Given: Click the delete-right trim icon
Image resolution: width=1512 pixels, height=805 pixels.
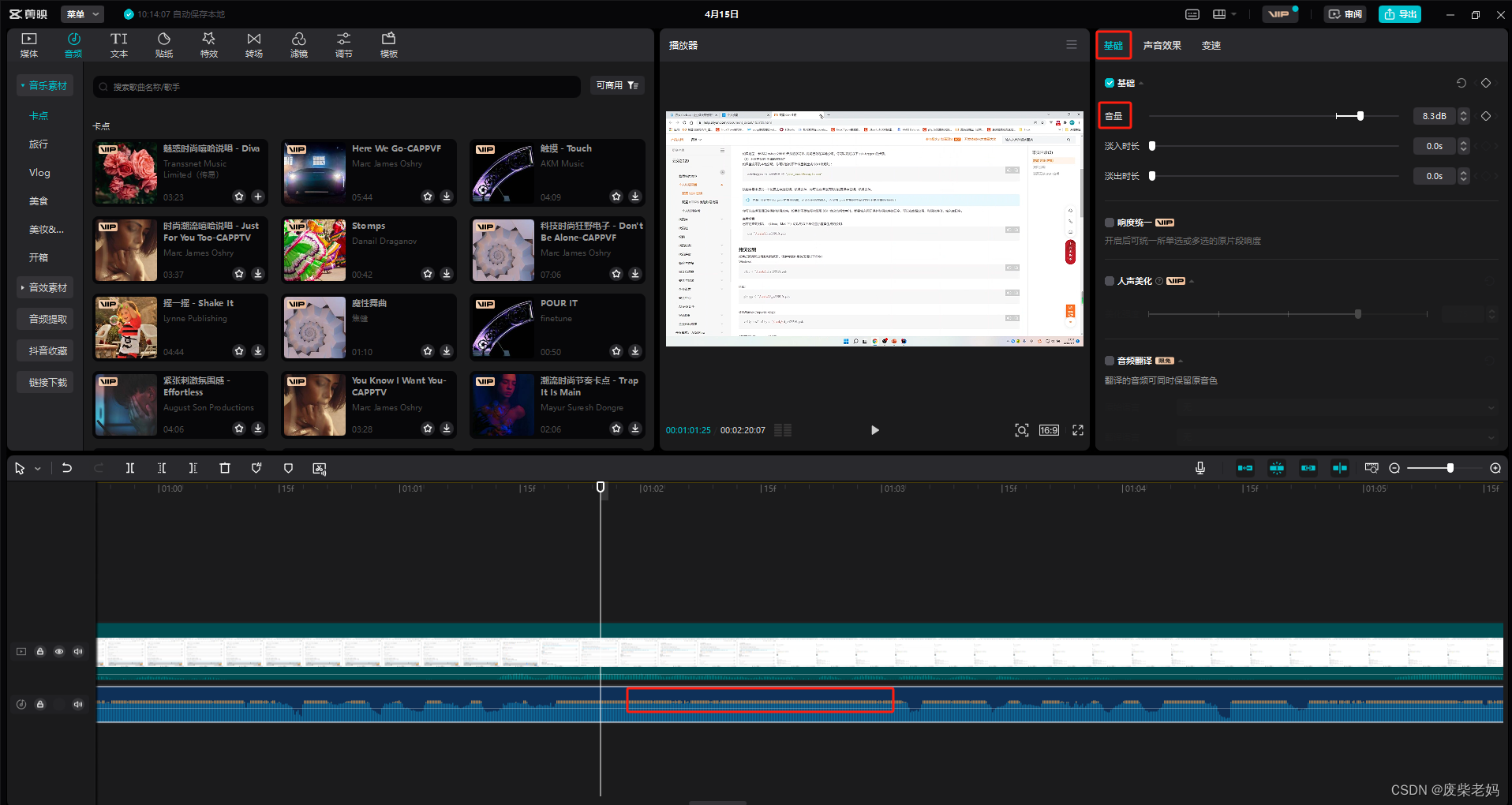Looking at the screenshot, I should pyautogui.click(x=193, y=468).
